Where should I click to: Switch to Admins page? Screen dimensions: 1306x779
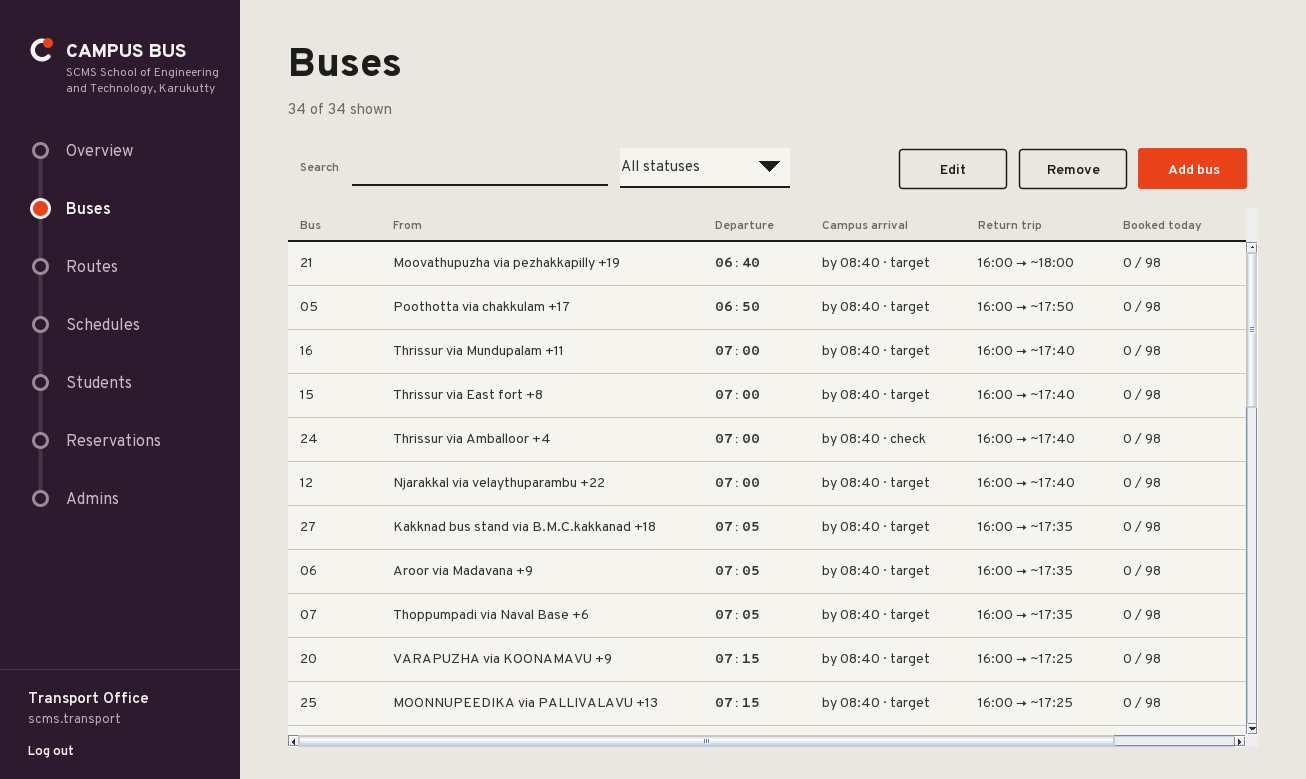click(x=92, y=499)
